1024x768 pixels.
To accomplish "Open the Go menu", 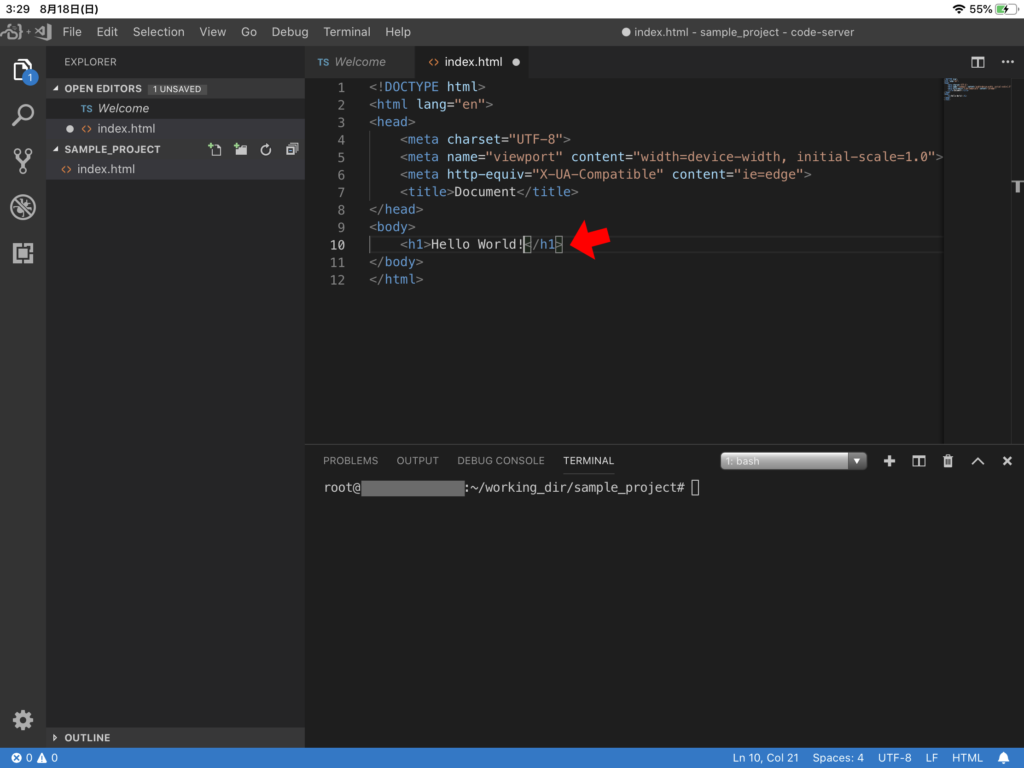I will (249, 32).
